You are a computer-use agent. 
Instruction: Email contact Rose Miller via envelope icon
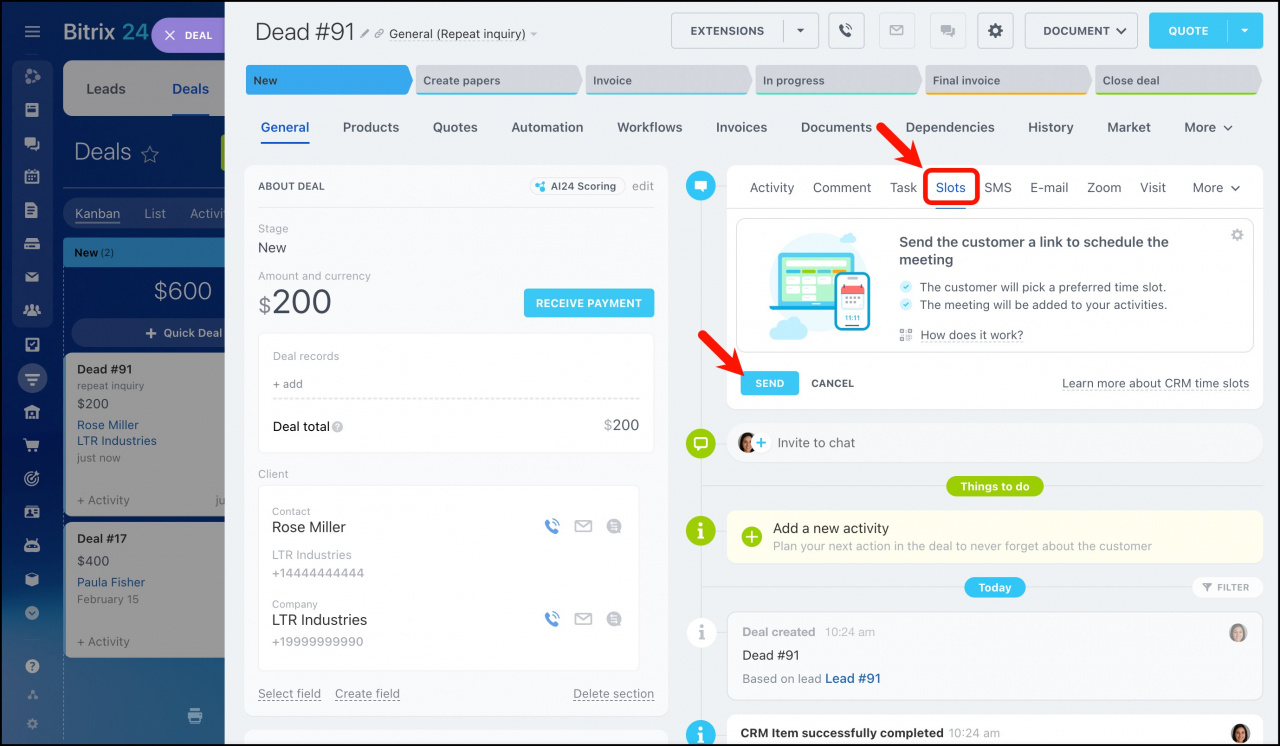click(x=583, y=526)
